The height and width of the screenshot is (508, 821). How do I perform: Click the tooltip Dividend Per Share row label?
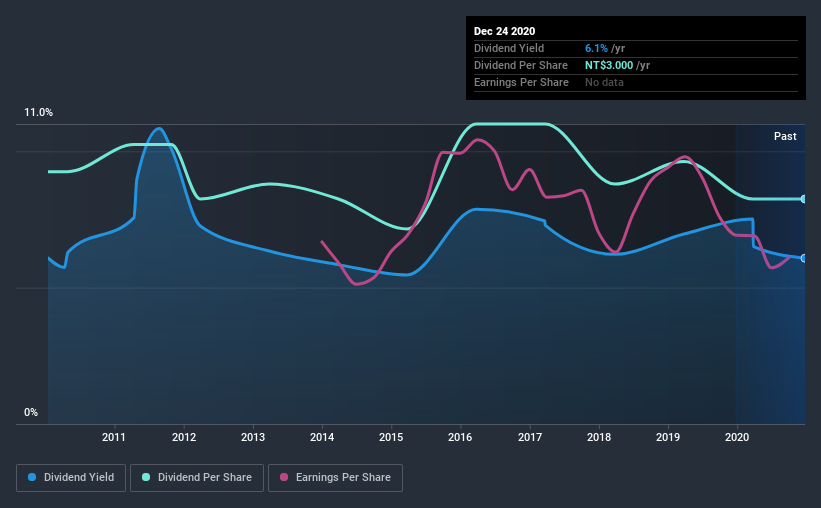tap(520, 65)
